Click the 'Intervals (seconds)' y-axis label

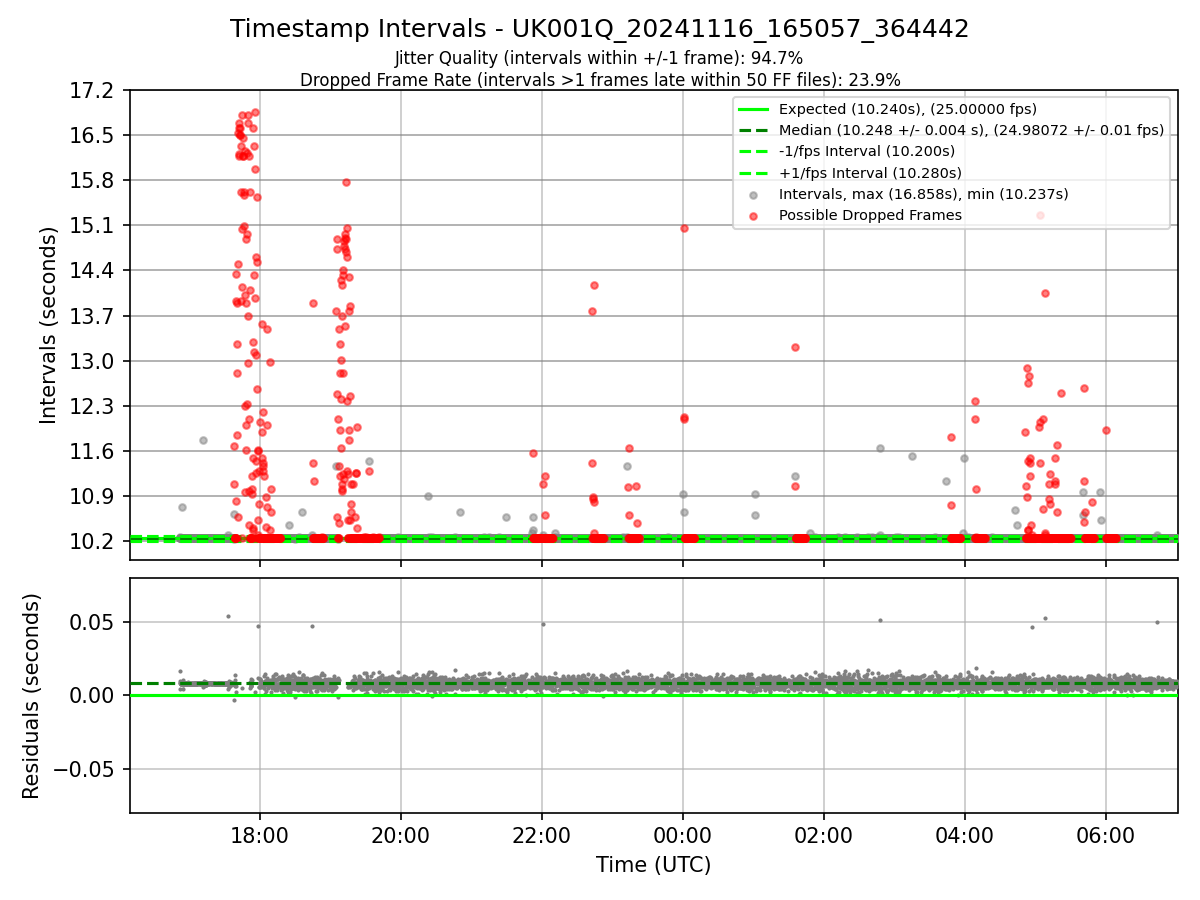[x=48, y=325]
